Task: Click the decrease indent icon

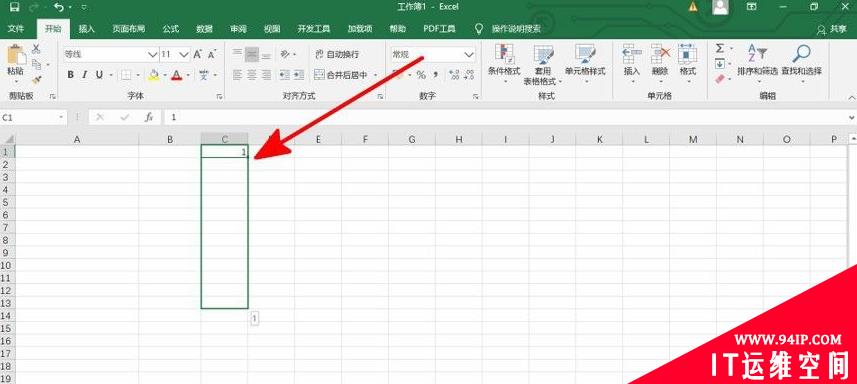Action: click(284, 75)
